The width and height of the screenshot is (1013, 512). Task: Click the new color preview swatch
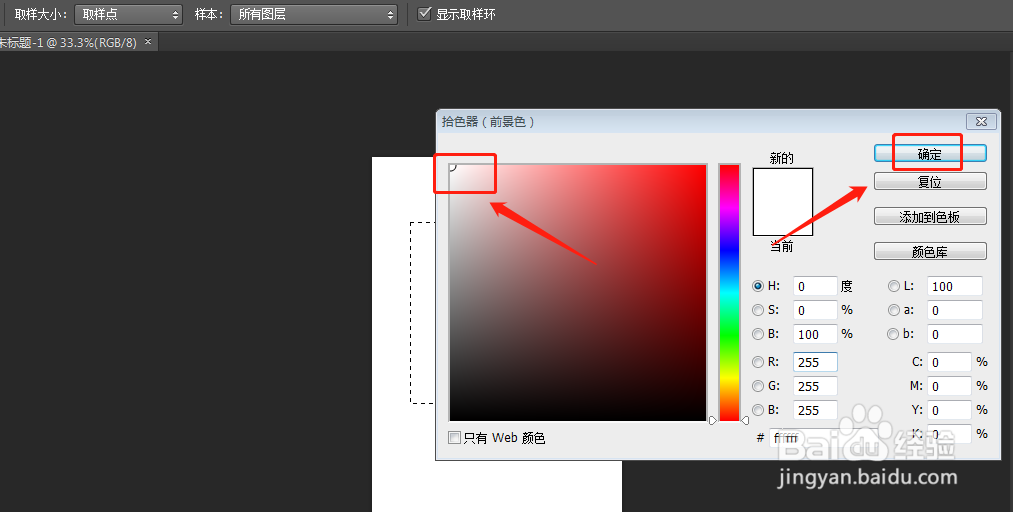click(x=782, y=185)
